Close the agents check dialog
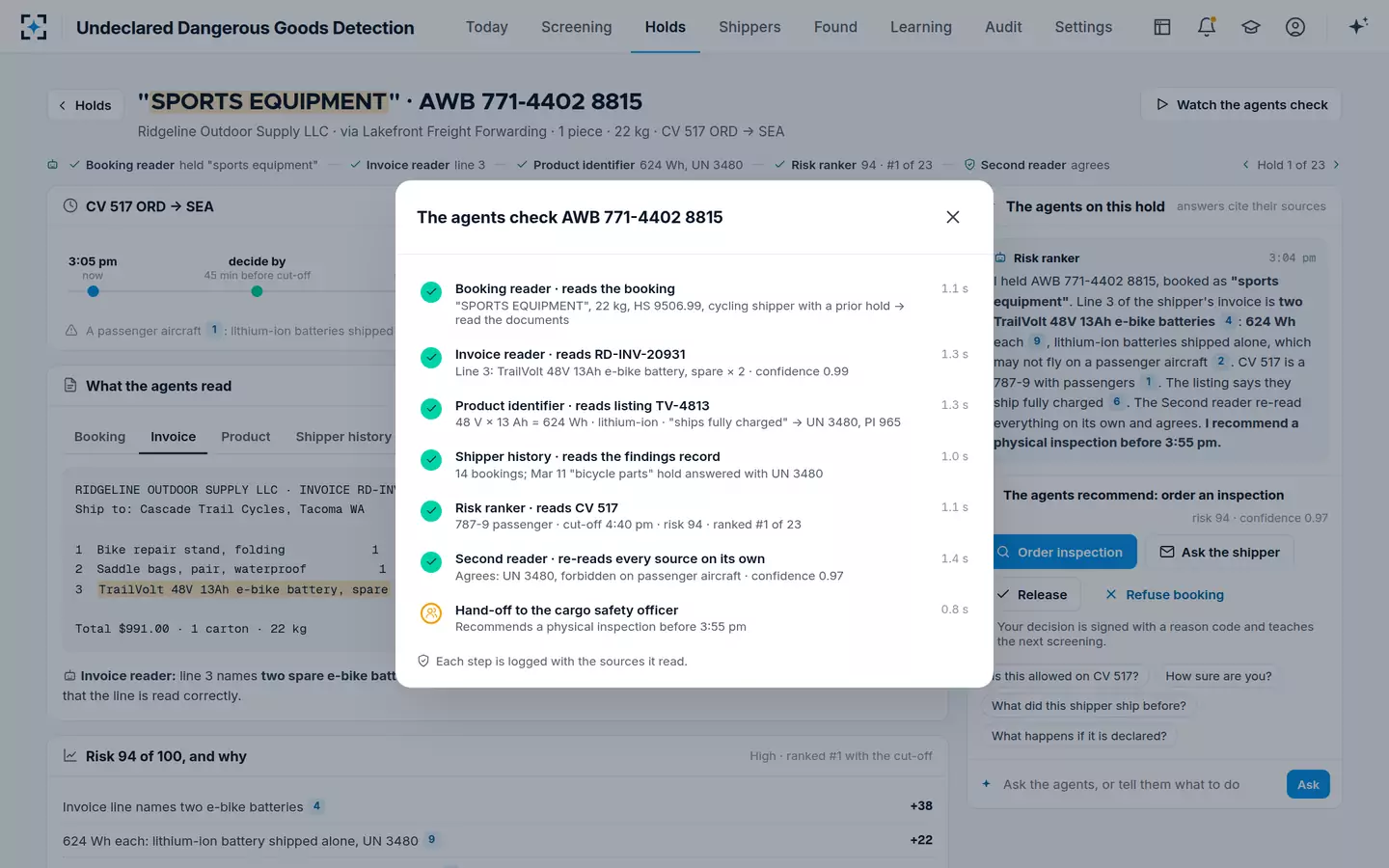The height and width of the screenshot is (868, 1389). pos(953,217)
